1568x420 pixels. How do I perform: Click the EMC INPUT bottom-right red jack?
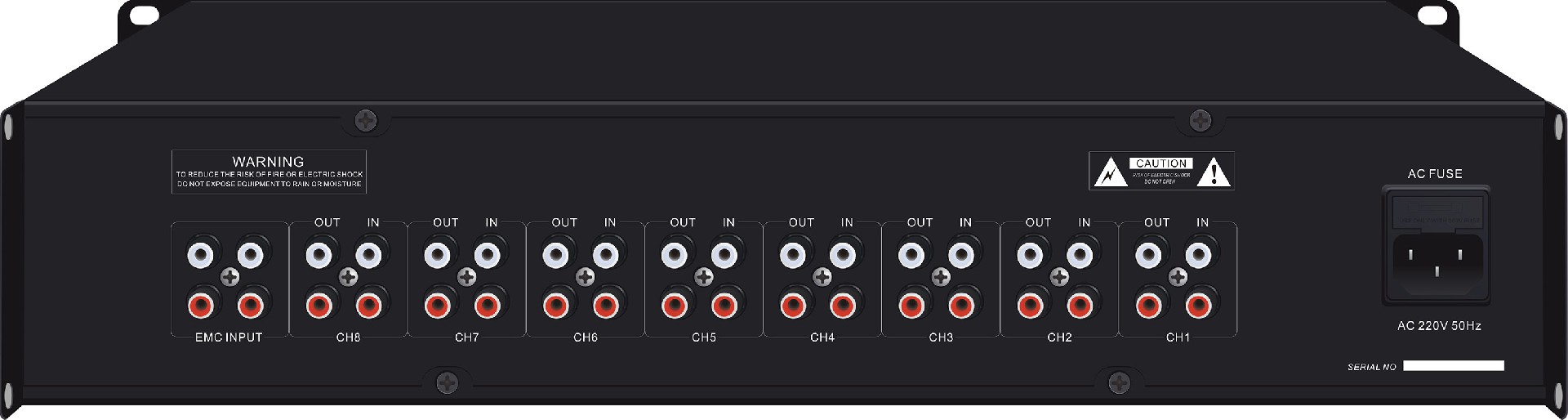coord(250,306)
